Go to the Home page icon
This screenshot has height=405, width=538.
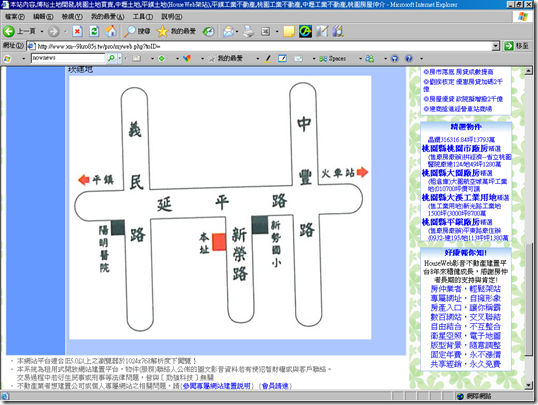[110, 31]
